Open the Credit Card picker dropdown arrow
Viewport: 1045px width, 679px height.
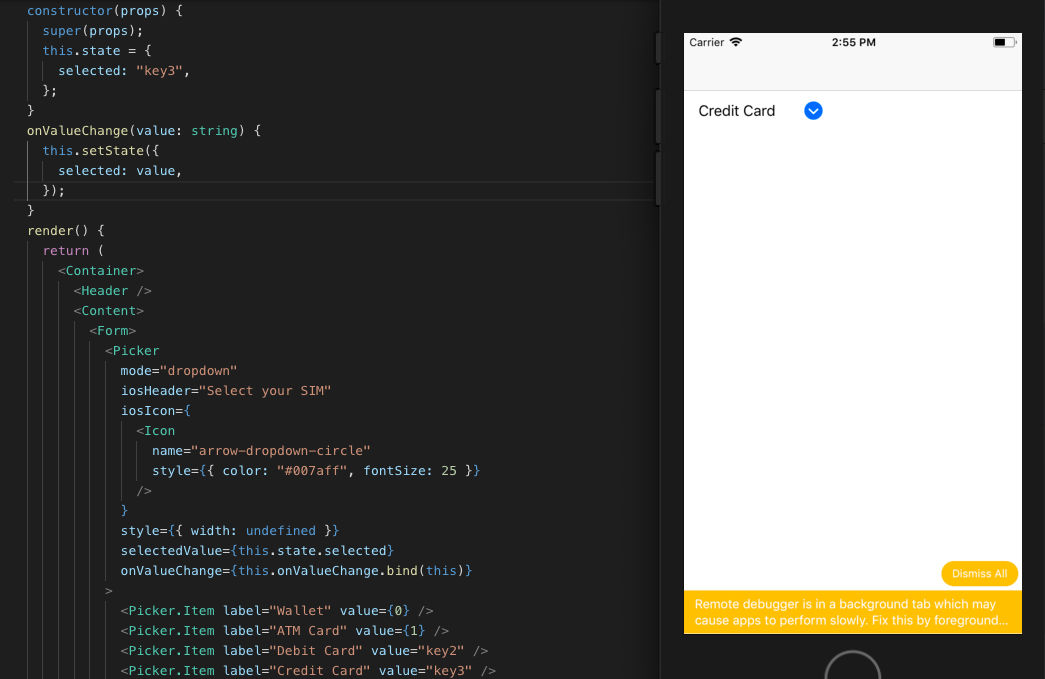point(813,111)
